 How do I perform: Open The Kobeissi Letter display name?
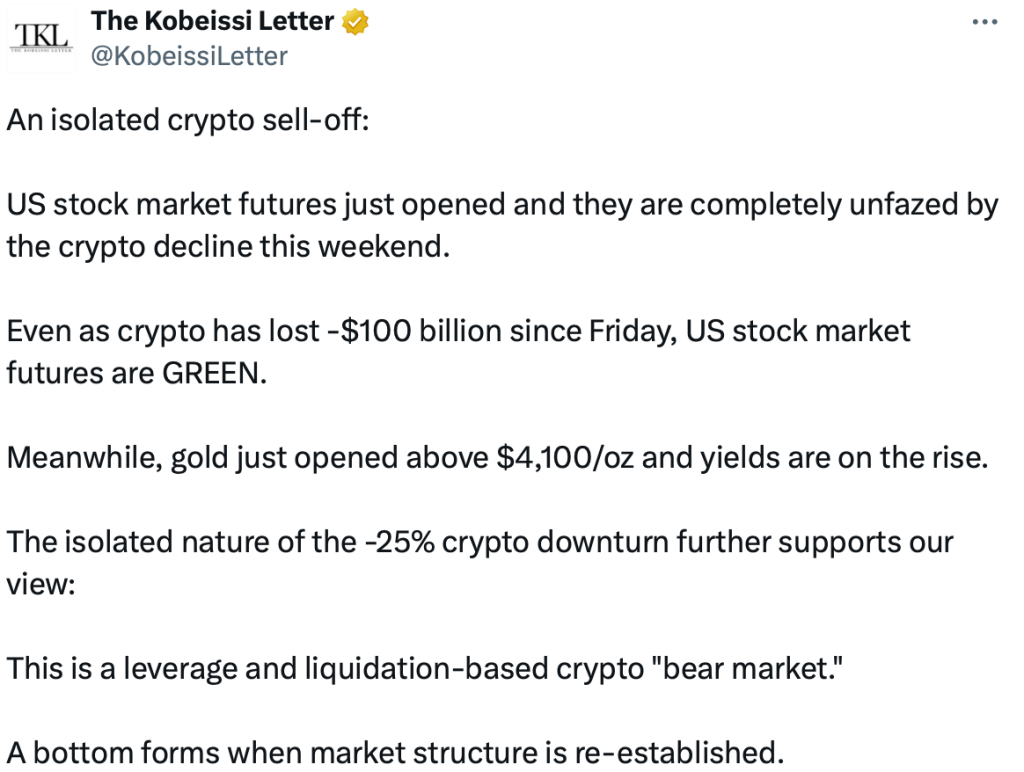212,22
